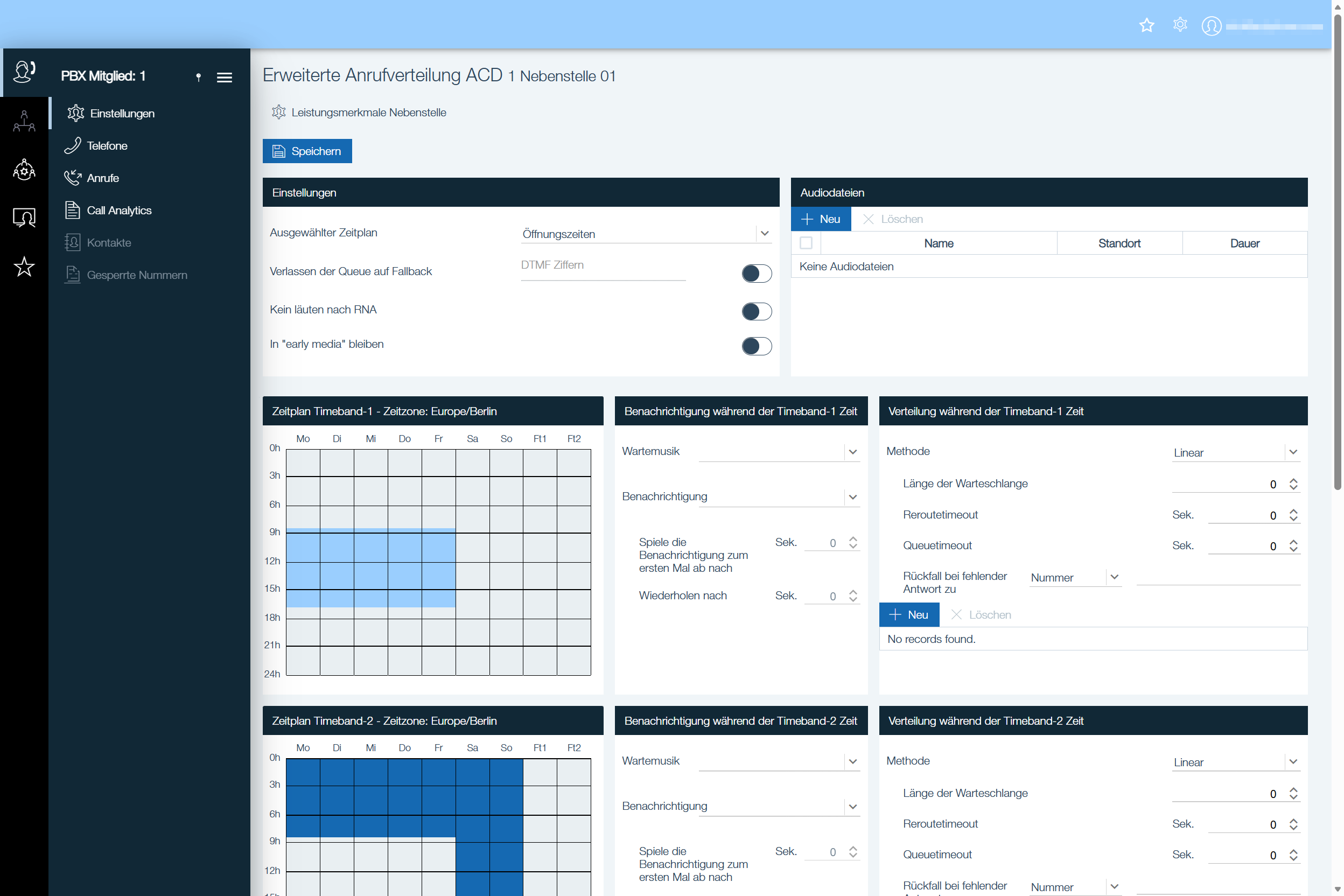Open Anrufe in the sidebar
Viewport: 1344px width, 896px height.
[x=92, y=178]
